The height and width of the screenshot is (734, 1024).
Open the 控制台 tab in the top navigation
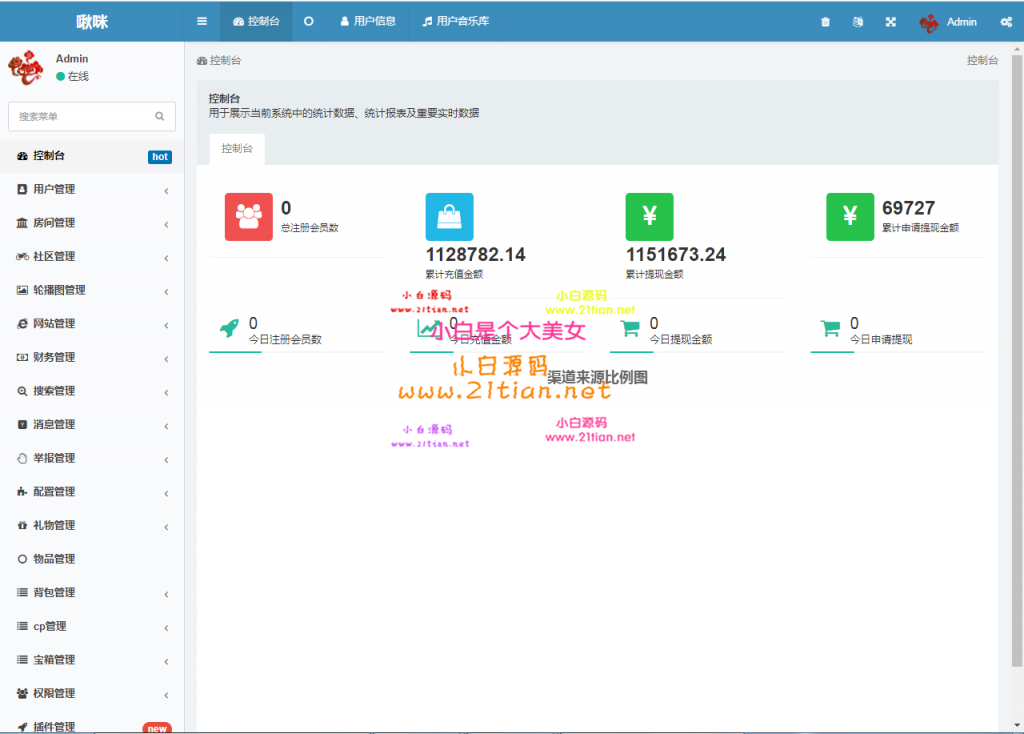(256, 22)
